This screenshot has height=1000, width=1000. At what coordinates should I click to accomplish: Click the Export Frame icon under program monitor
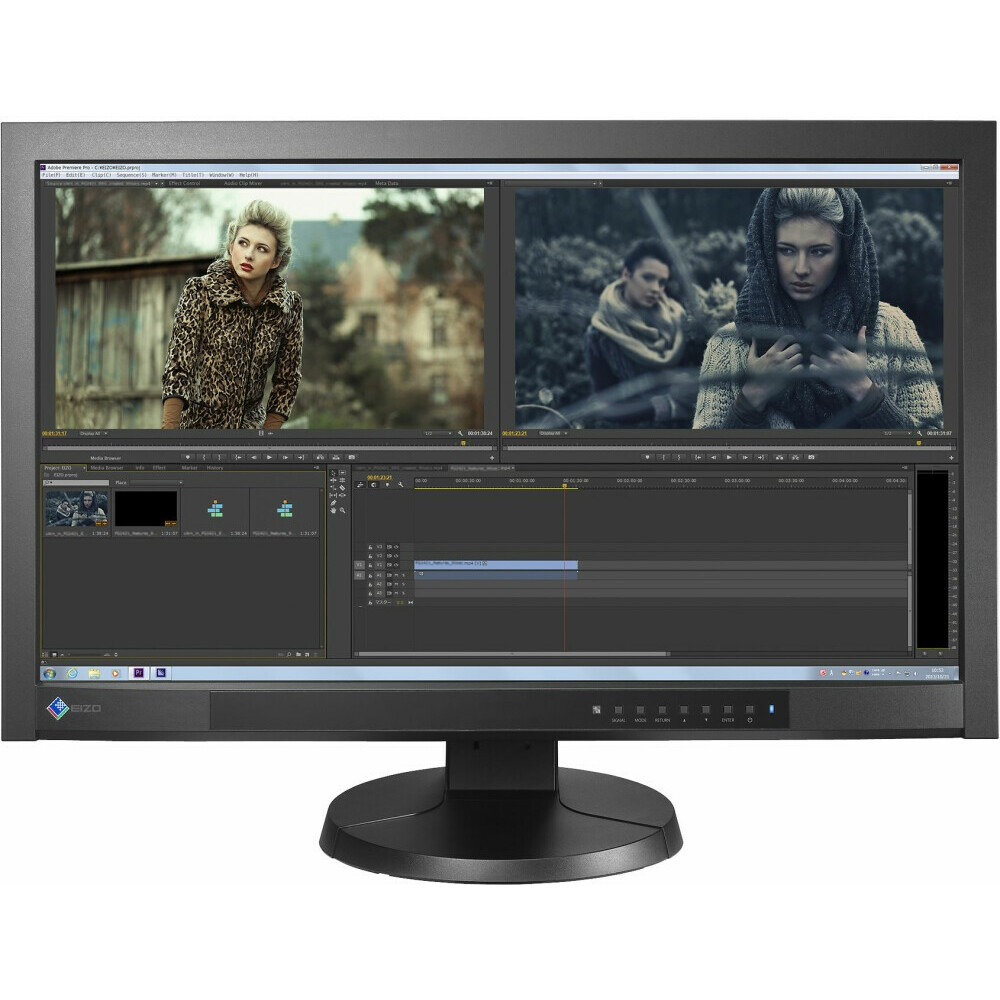810,456
